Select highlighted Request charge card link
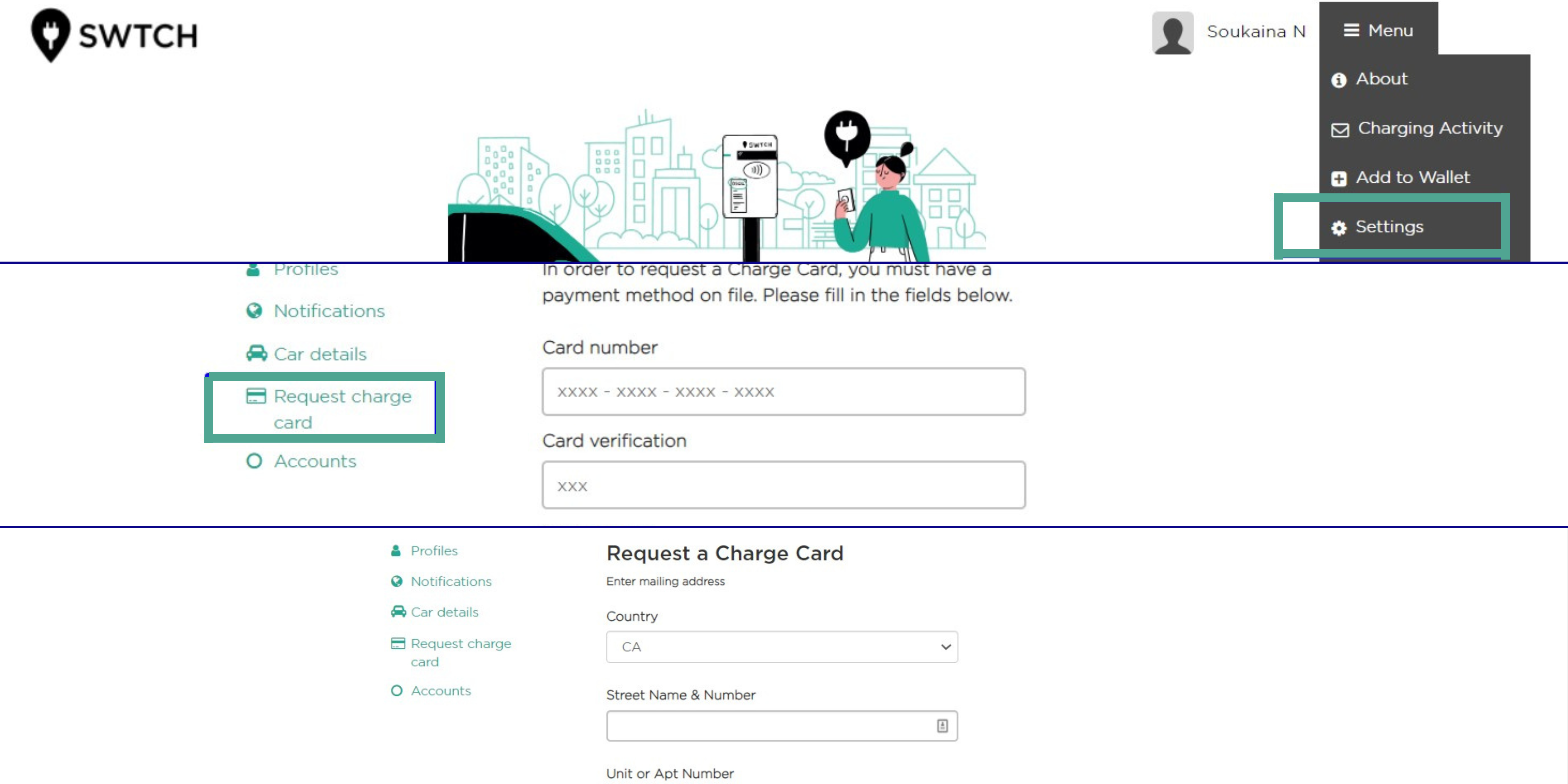 click(x=343, y=409)
